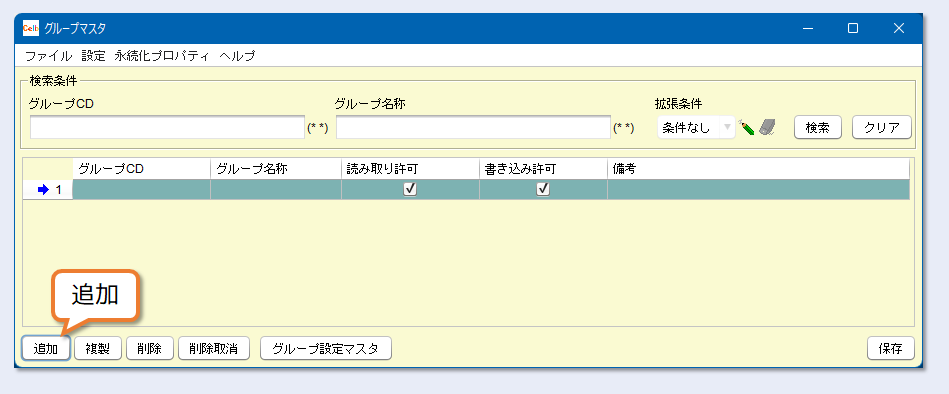Uncheck the 読み取り許可 checkbox in row 1
Image resolution: width=949 pixels, height=394 pixels.
(x=410, y=189)
